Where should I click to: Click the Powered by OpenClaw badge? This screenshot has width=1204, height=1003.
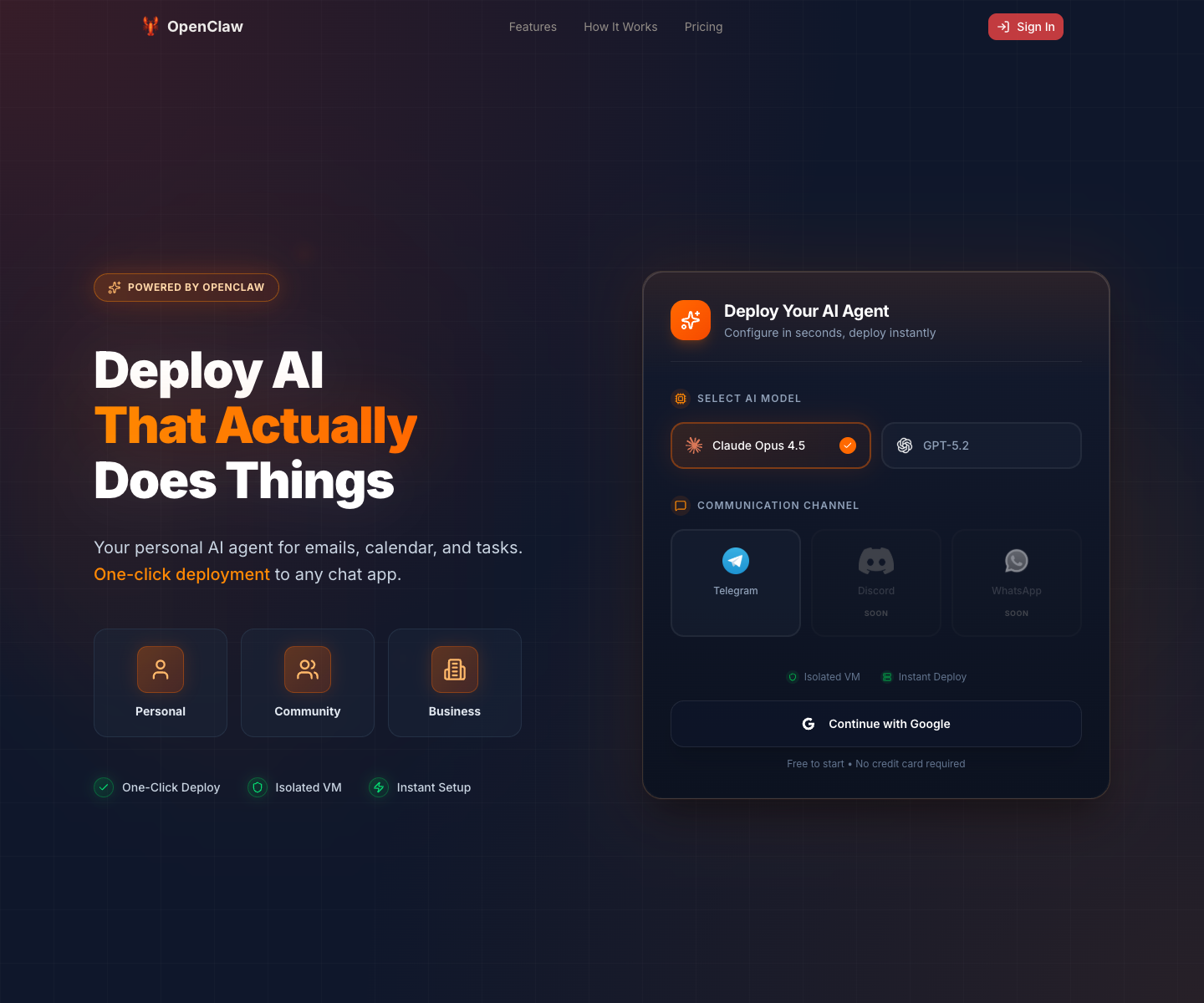pos(186,288)
